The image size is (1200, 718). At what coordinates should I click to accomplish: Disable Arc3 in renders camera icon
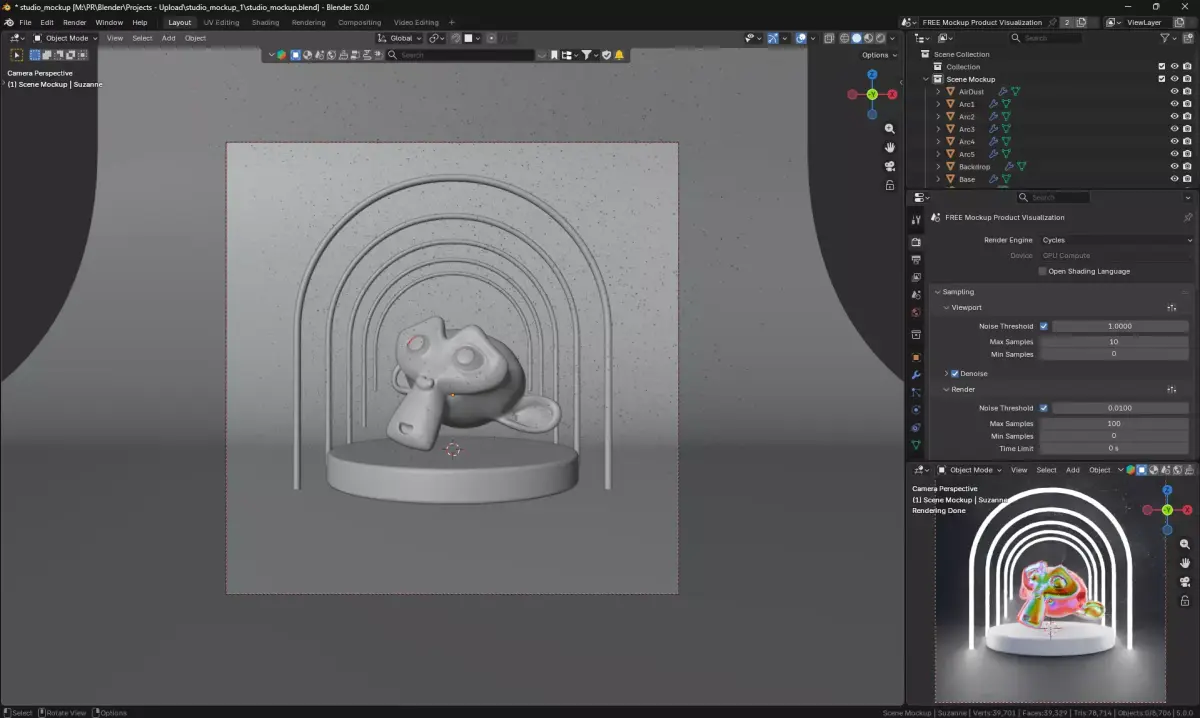(1187, 129)
